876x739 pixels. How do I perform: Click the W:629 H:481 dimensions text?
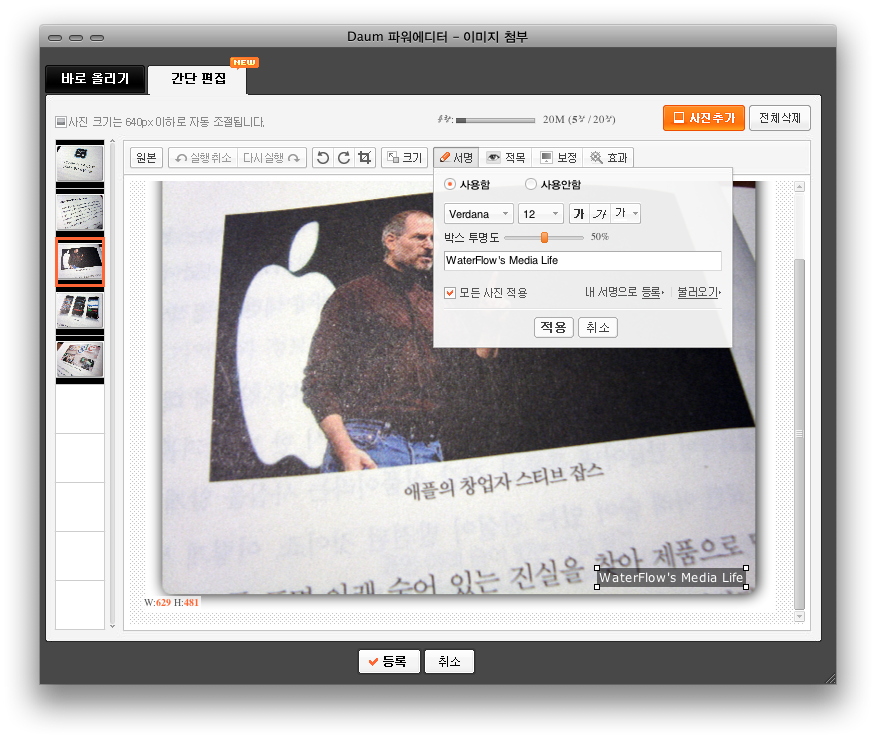coord(172,602)
